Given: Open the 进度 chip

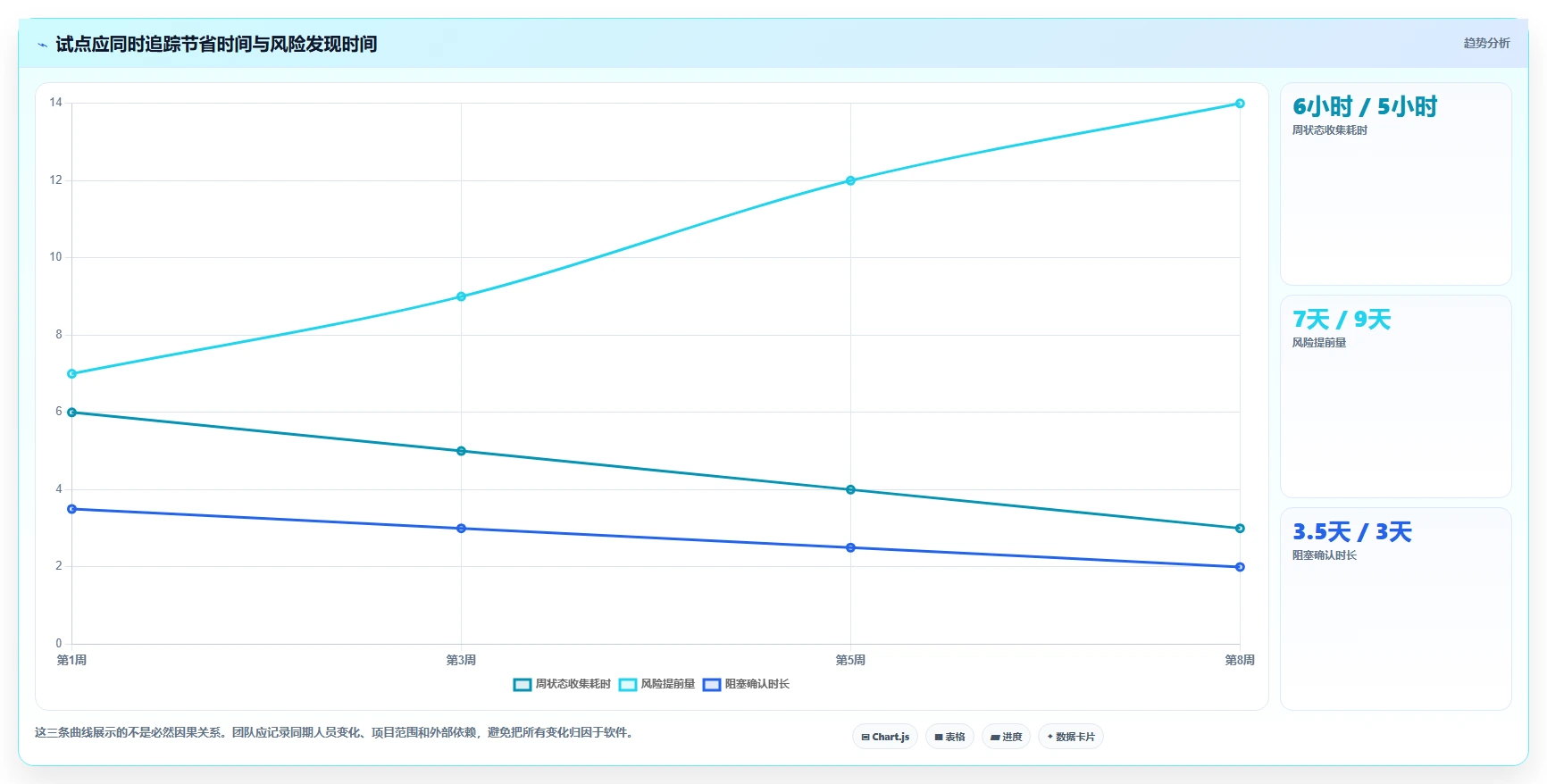Looking at the screenshot, I should coord(1006,737).
